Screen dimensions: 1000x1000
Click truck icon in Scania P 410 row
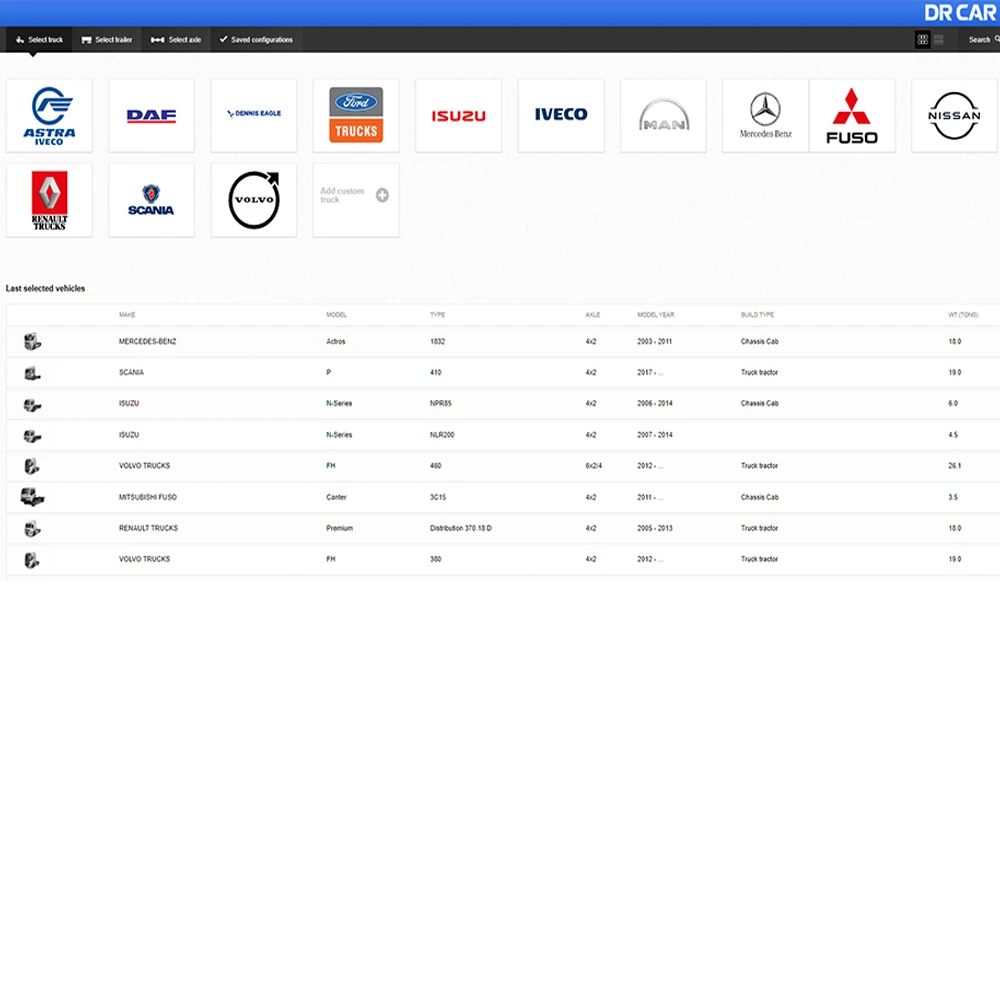coord(32,373)
